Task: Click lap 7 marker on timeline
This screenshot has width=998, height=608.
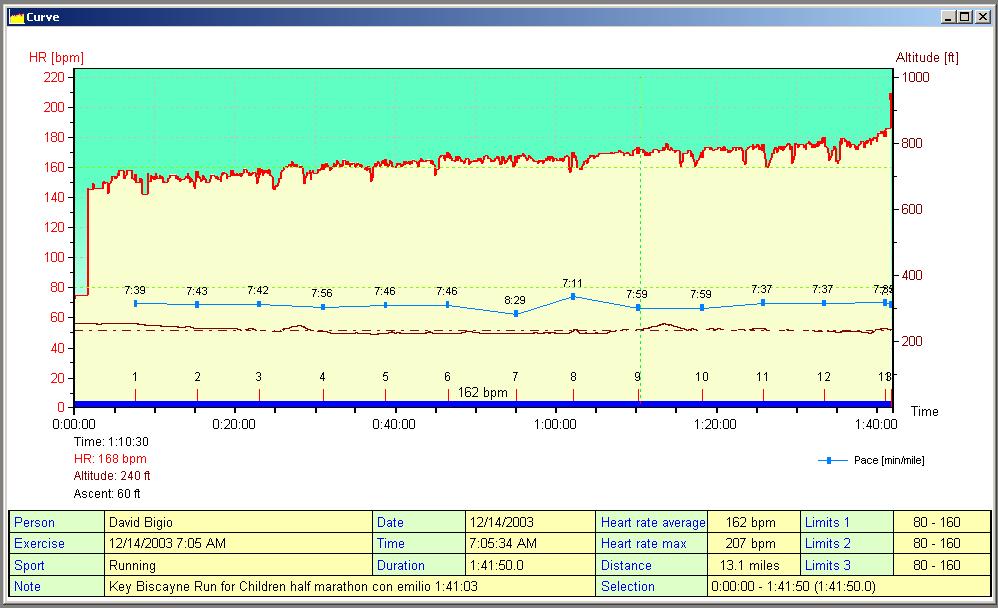Action: [516, 393]
